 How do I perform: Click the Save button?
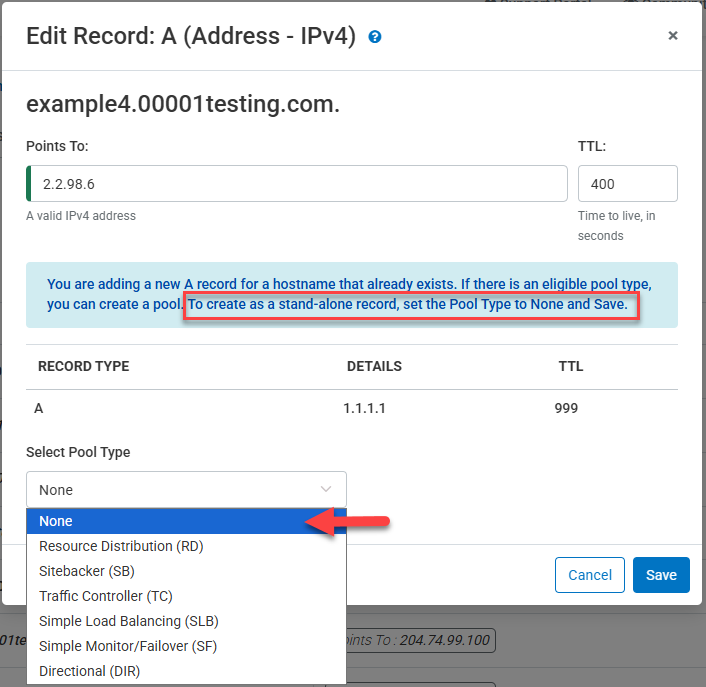click(x=661, y=575)
